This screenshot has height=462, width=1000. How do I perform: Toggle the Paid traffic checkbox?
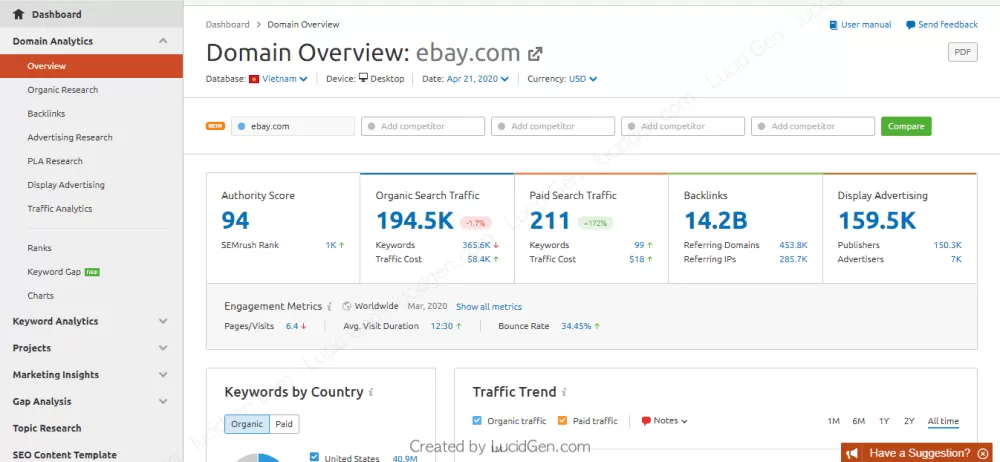(562, 421)
